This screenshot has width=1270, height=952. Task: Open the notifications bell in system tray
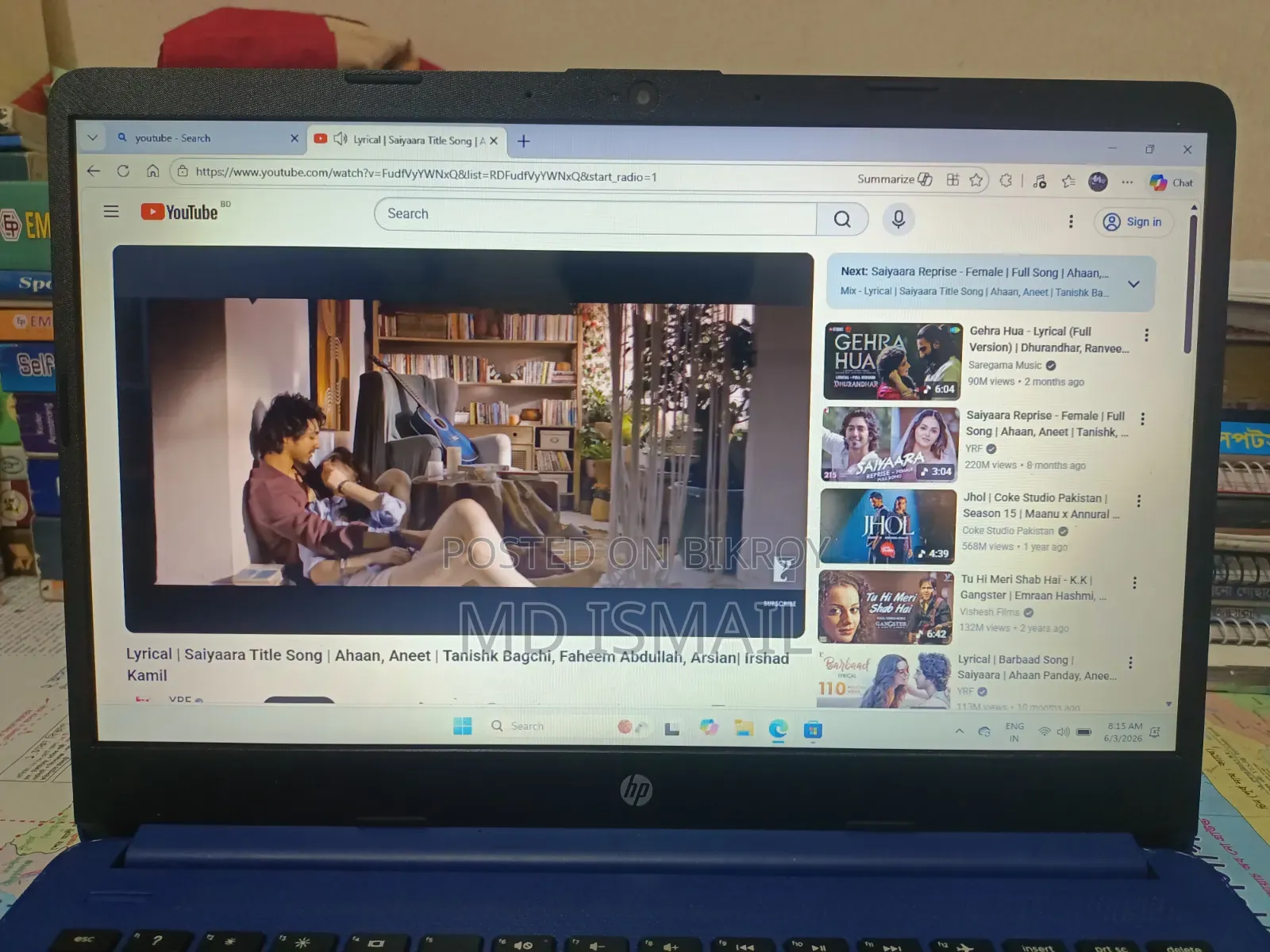[x=1155, y=732]
